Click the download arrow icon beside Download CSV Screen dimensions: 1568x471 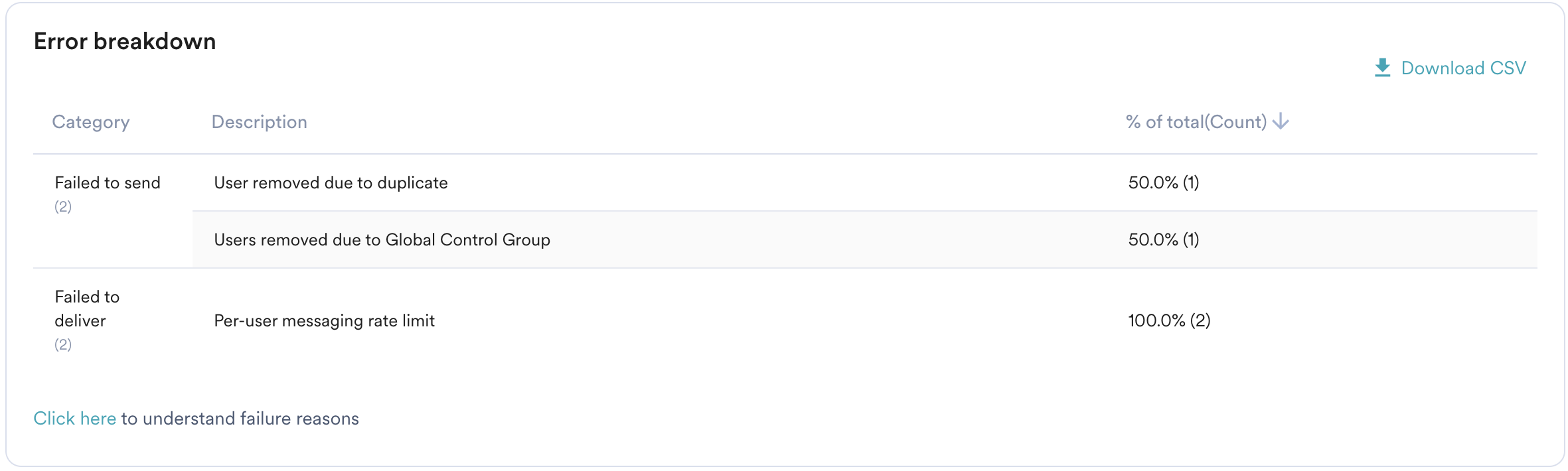pos(1384,66)
